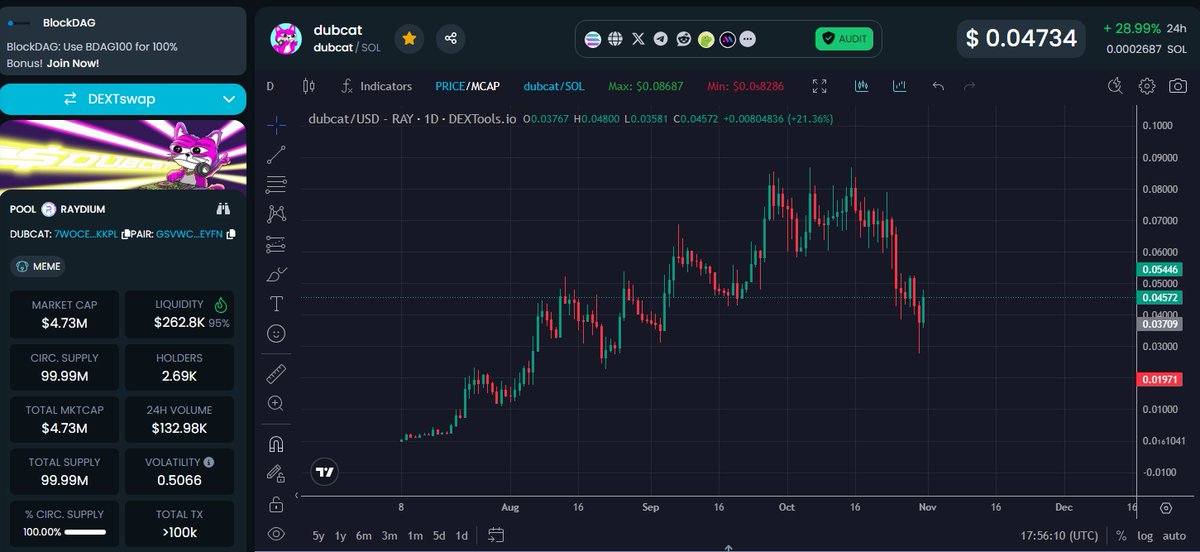Expand the DEXTswap dropdown
This screenshot has height=552, width=1200.
pyautogui.click(x=229, y=99)
